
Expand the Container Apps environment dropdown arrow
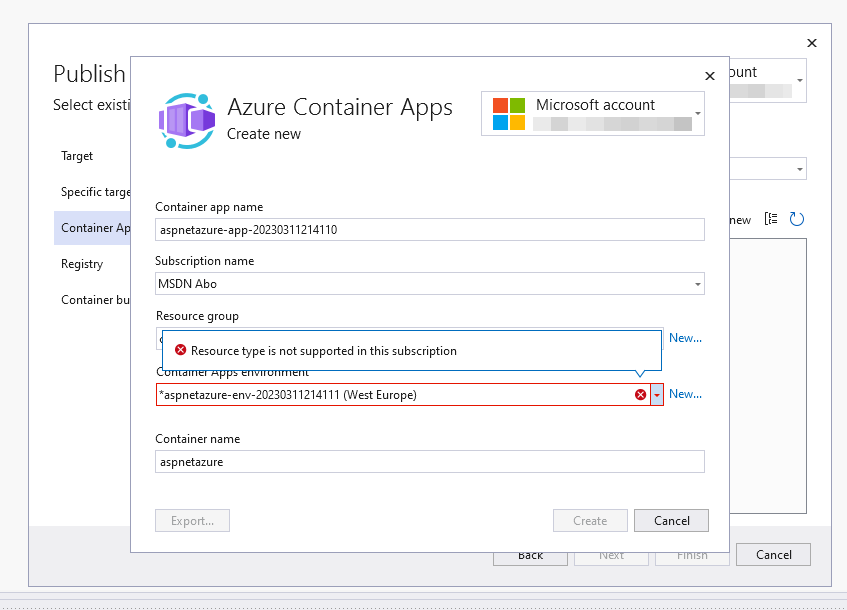(657, 395)
